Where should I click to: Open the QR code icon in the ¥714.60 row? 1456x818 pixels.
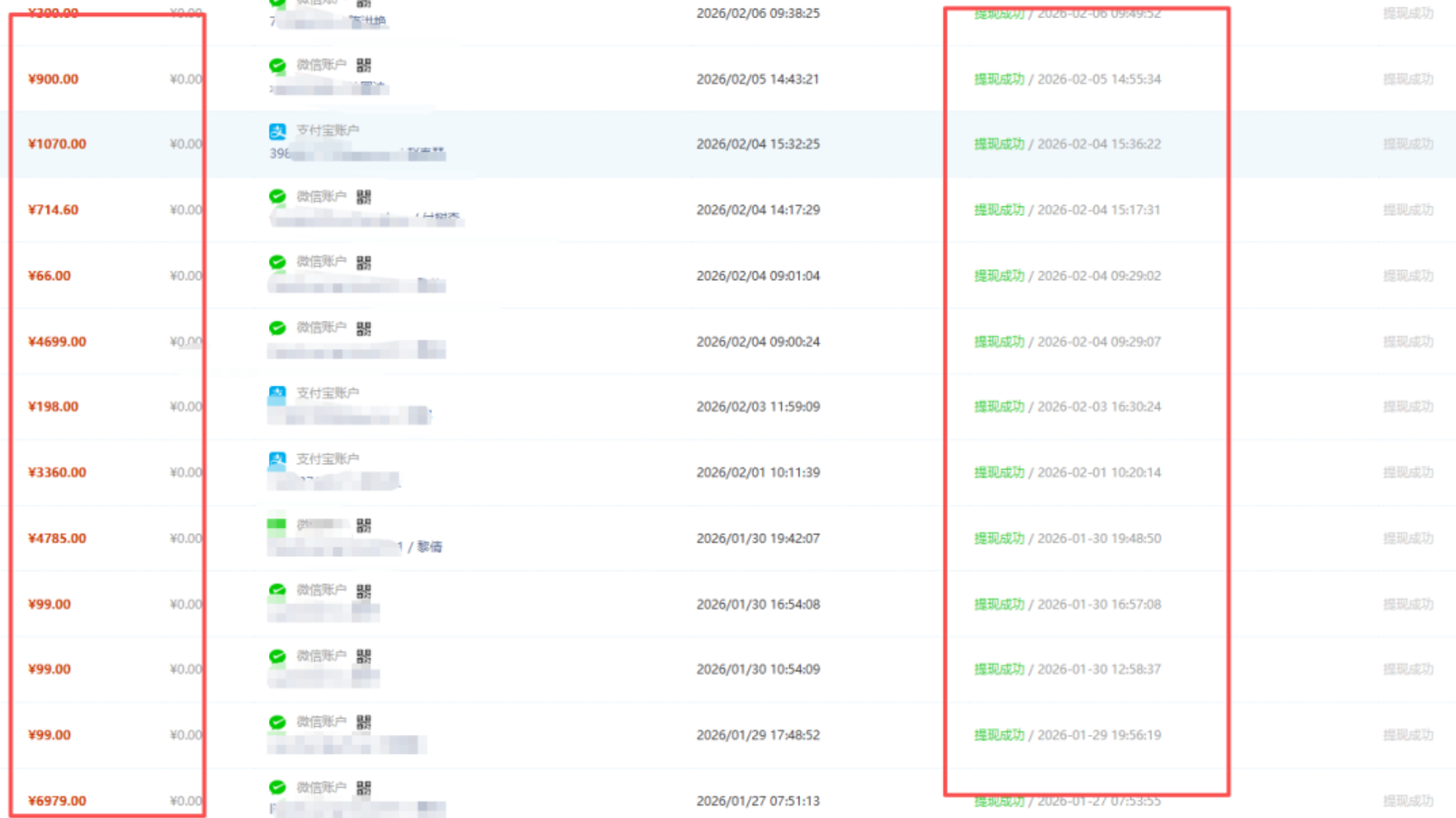tap(364, 197)
